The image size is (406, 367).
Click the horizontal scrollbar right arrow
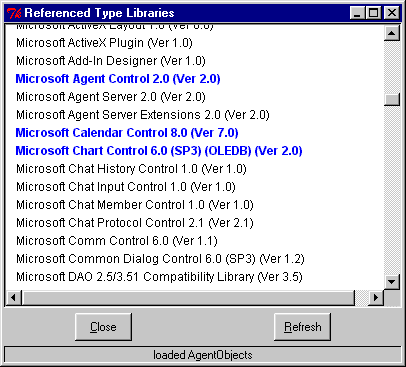(376, 297)
